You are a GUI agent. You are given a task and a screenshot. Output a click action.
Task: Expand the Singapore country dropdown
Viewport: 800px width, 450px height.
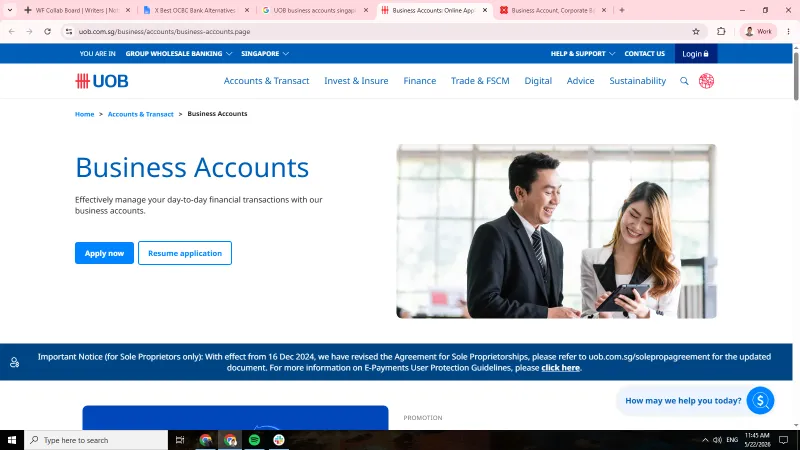pos(265,54)
